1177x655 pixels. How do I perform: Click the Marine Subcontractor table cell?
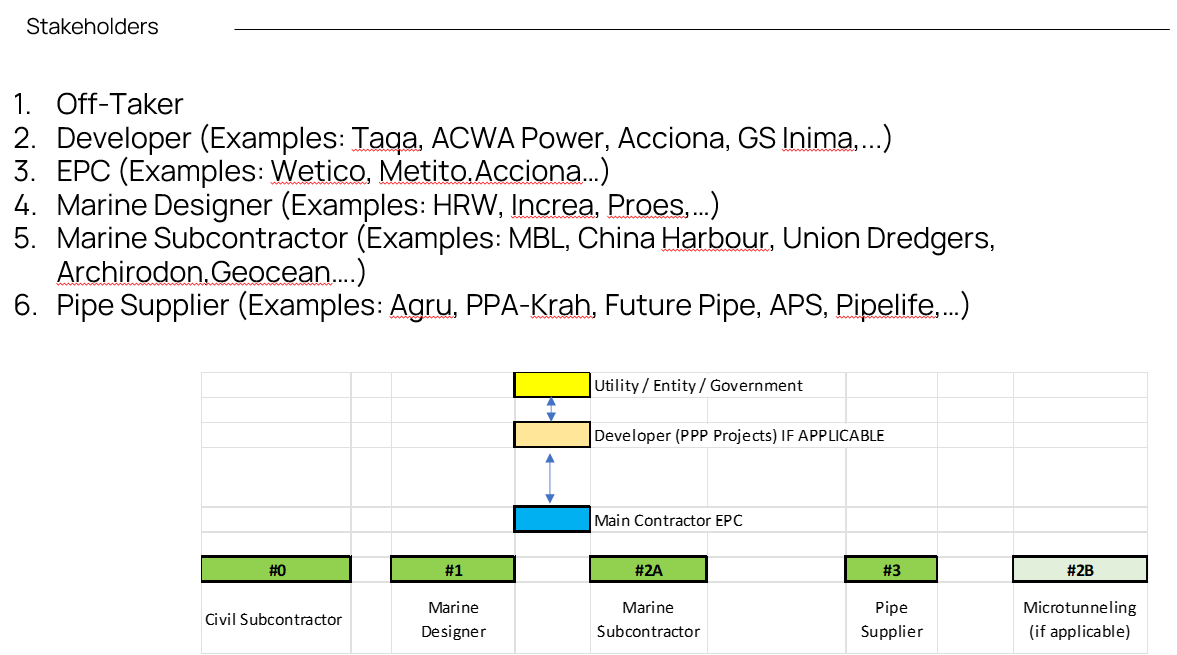click(649, 619)
